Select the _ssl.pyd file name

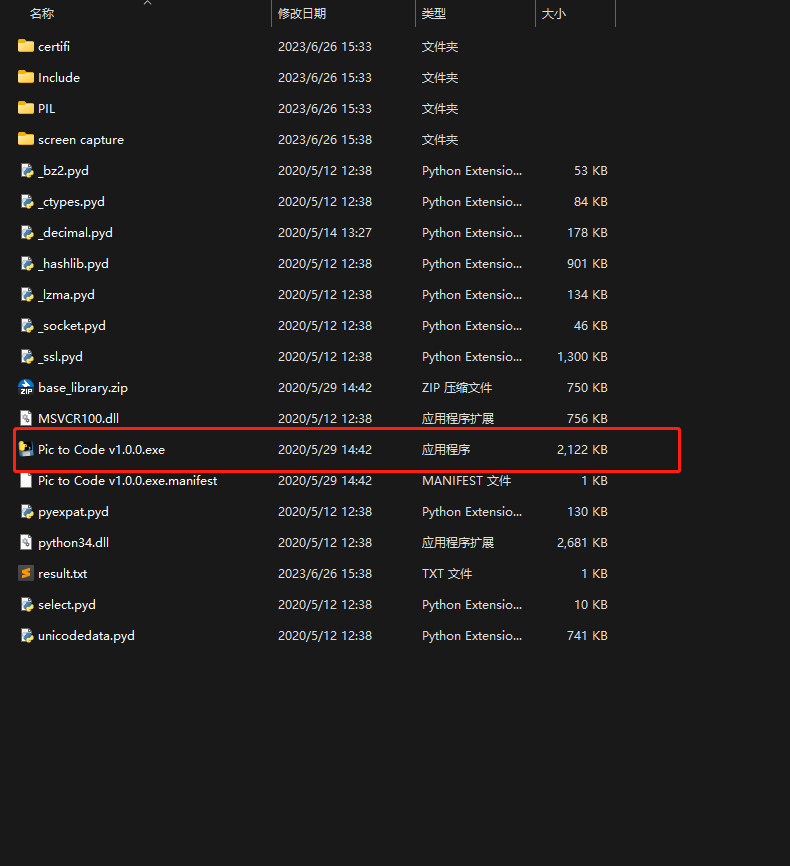[x=60, y=356]
